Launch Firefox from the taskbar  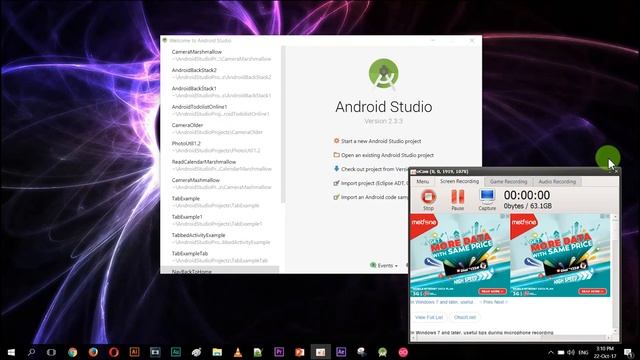click(93, 352)
